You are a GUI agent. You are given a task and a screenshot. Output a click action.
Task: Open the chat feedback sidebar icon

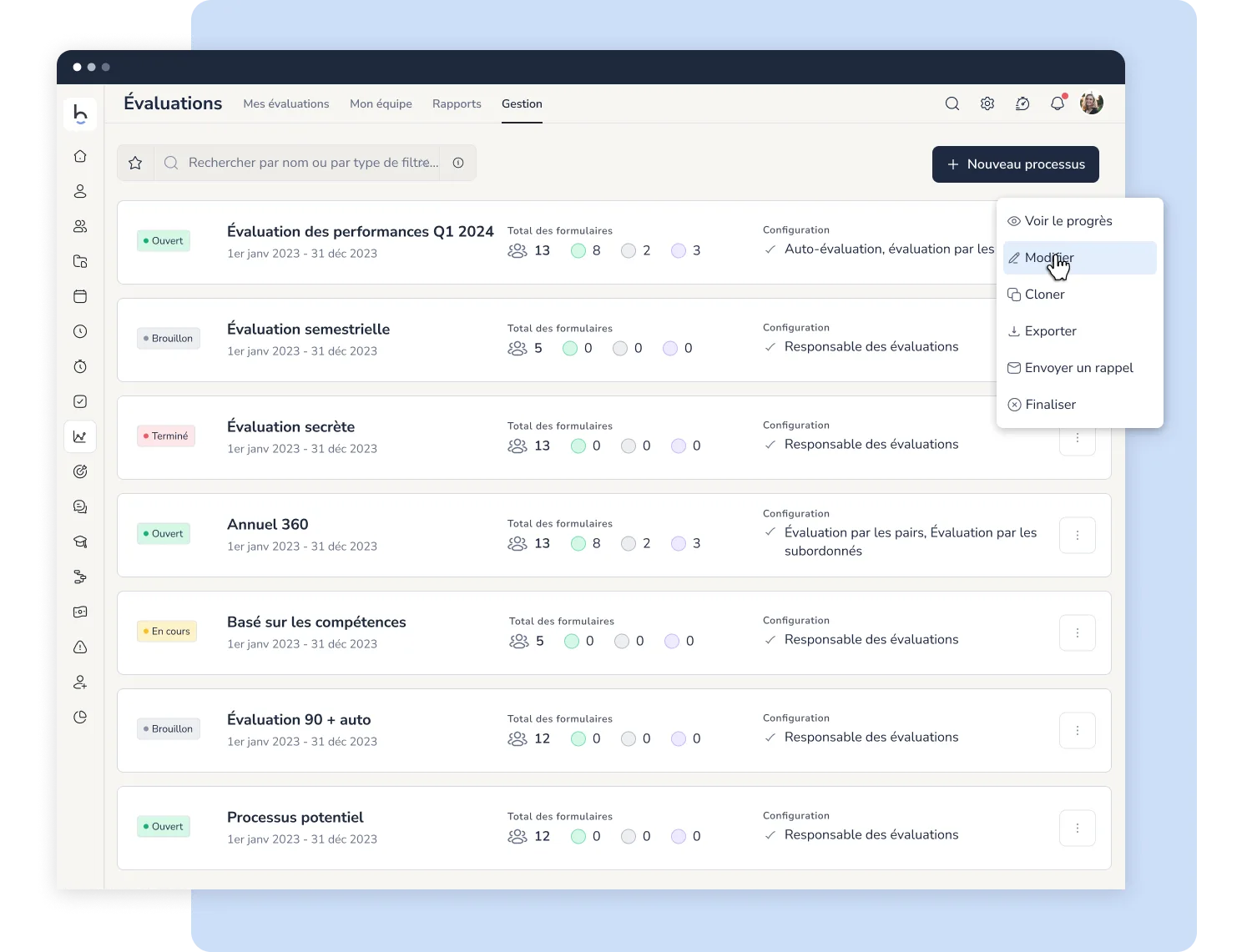point(80,506)
